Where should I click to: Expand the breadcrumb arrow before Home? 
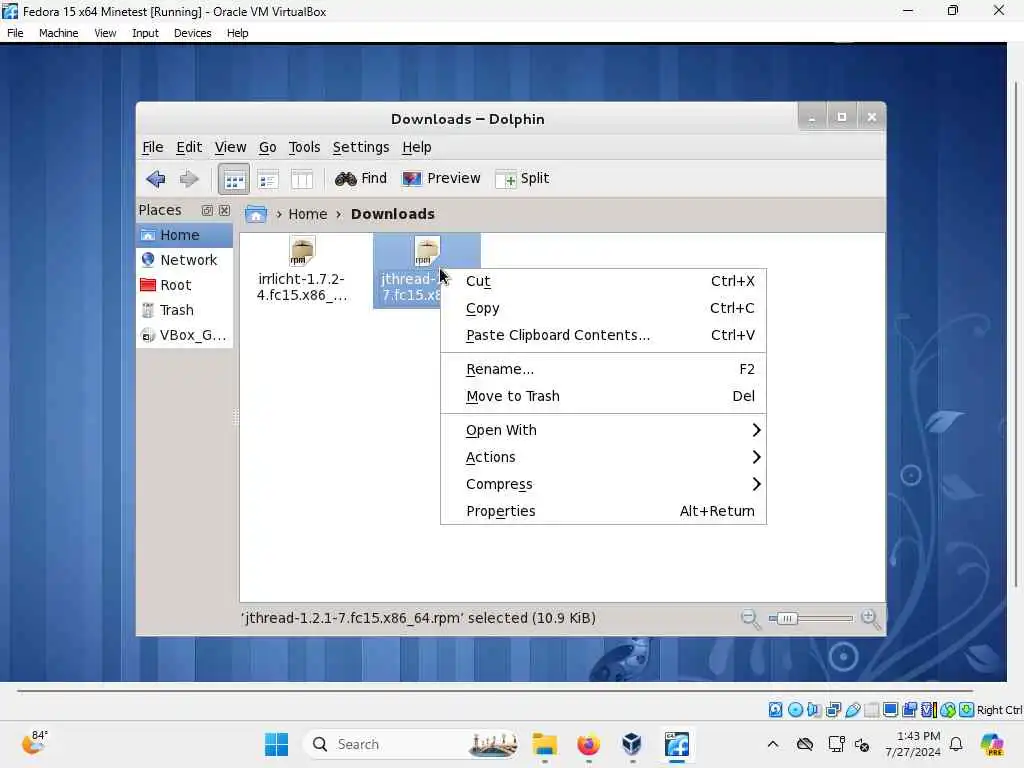(x=279, y=214)
